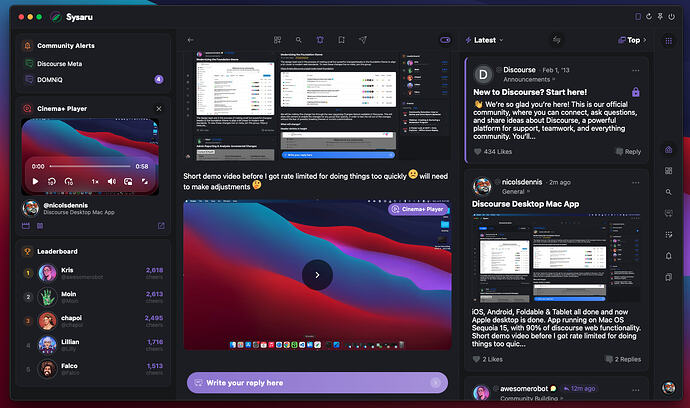Open user profile avatar at bottom right
690x408 pixels.
point(668,388)
